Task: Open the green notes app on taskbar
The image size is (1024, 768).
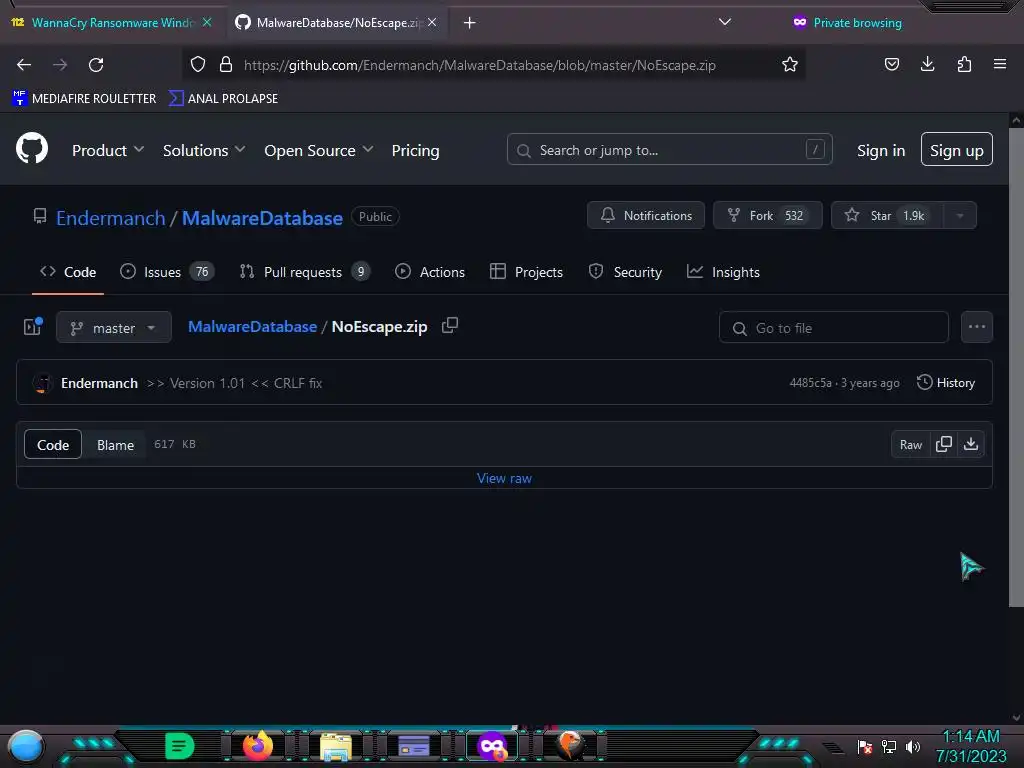Action: point(180,746)
